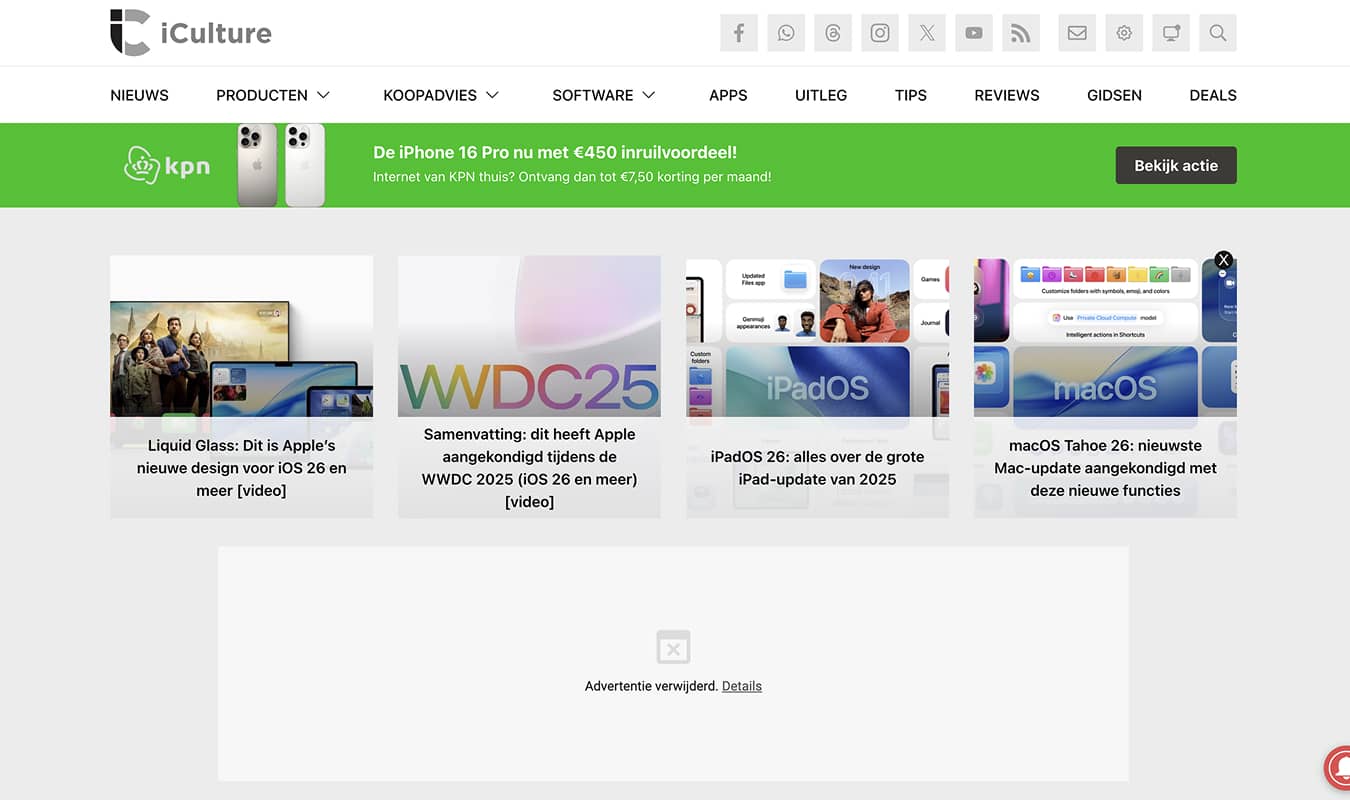Image resolution: width=1350 pixels, height=800 pixels.
Task: Open iCulture Facebook page icon
Action: point(739,33)
